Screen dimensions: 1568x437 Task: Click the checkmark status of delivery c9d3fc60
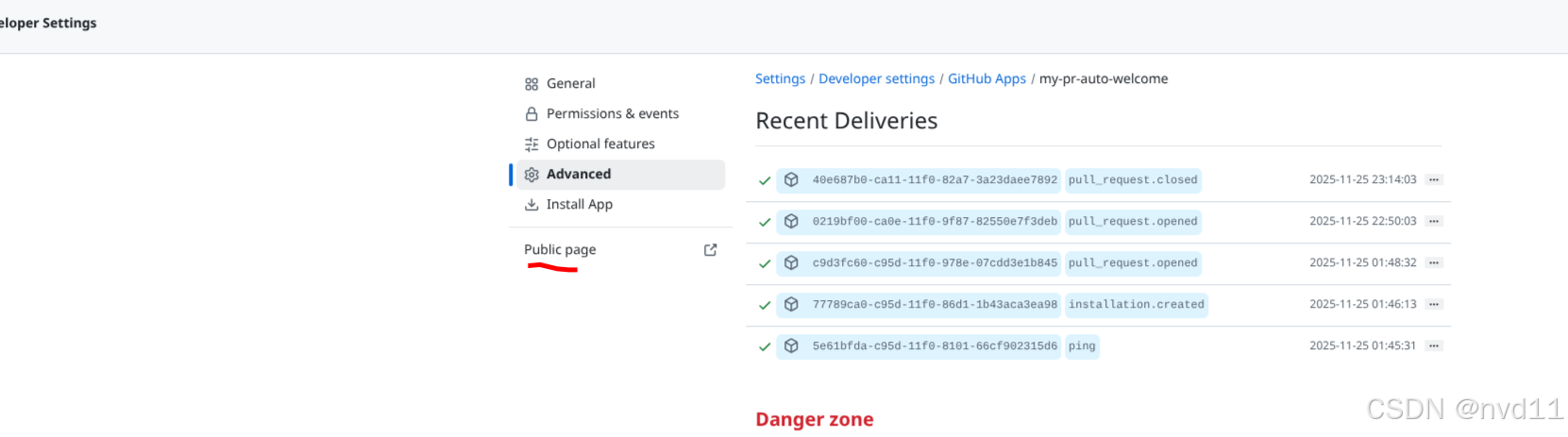click(765, 263)
